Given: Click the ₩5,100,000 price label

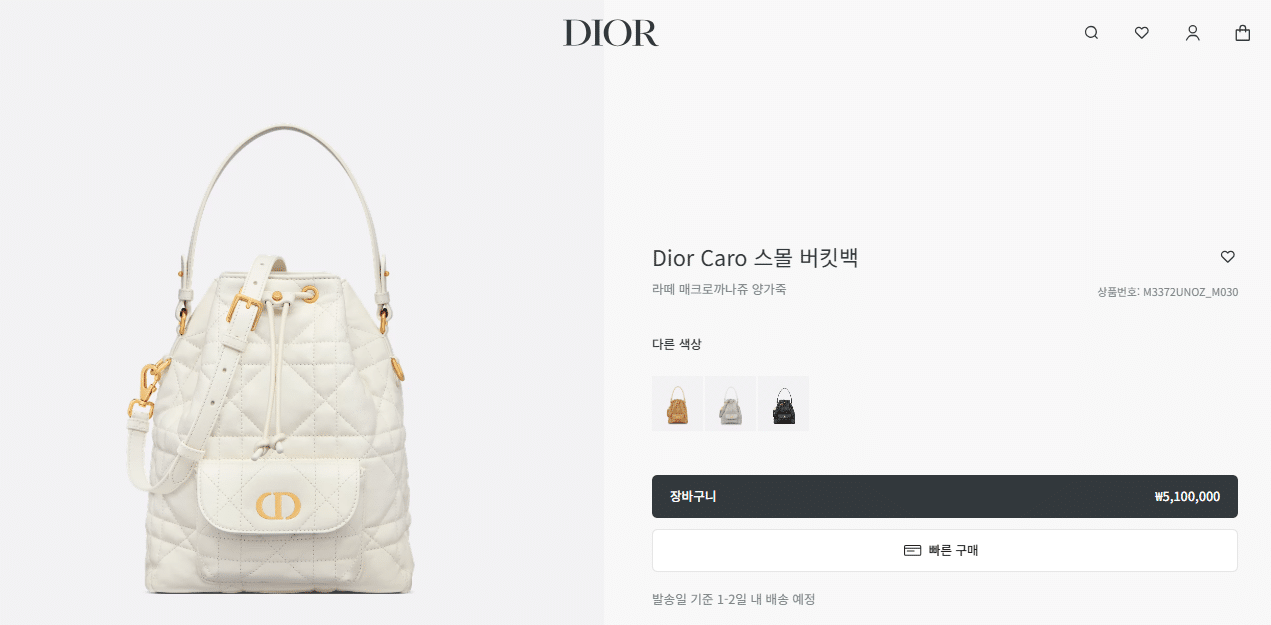Looking at the screenshot, I should tap(1187, 496).
